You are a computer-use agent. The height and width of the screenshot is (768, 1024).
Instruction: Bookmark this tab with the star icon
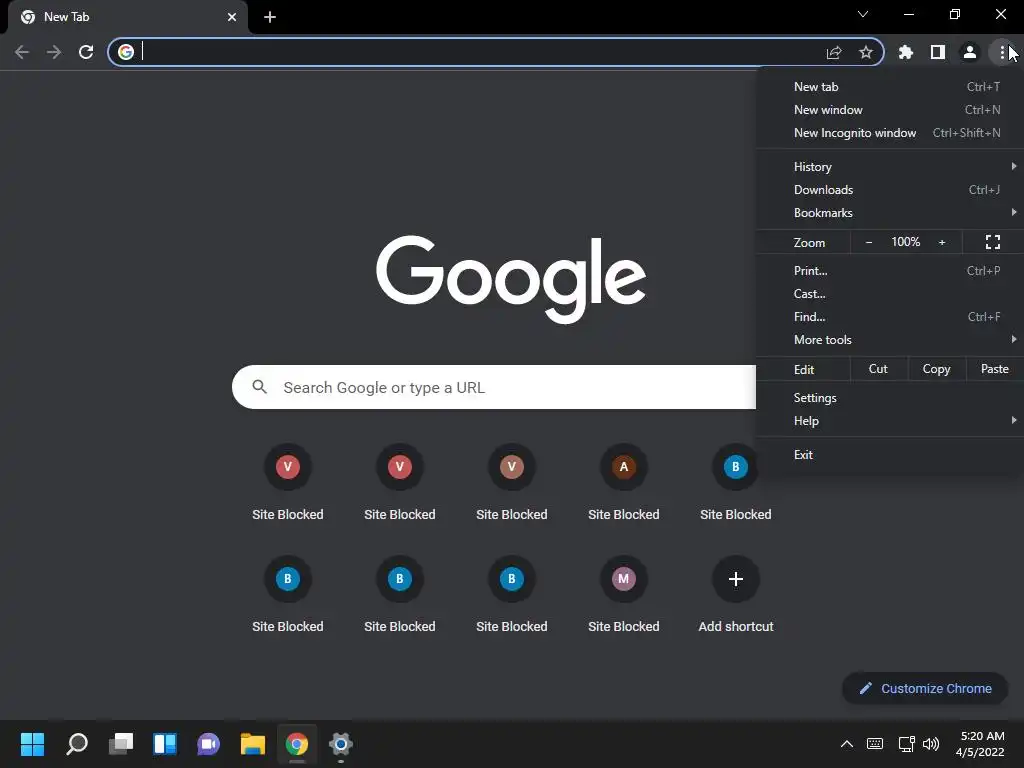point(866,52)
